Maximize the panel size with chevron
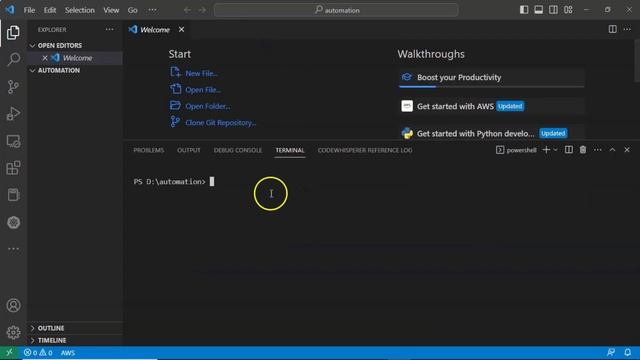640x360 pixels. point(612,150)
